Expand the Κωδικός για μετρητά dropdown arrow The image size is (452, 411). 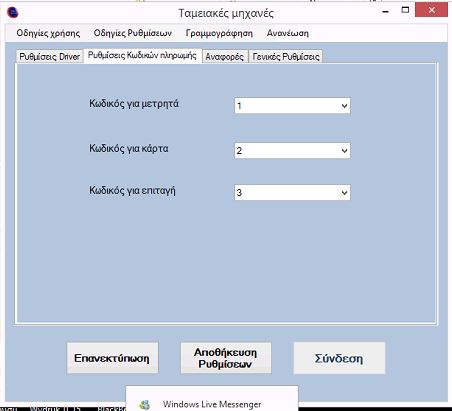pyautogui.click(x=344, y=106)
